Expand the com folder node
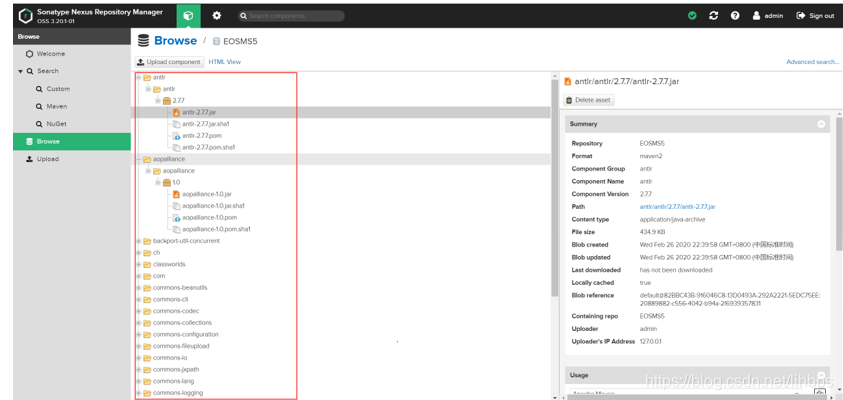Screen dimensions: 843x400 [x=139, y=276]
